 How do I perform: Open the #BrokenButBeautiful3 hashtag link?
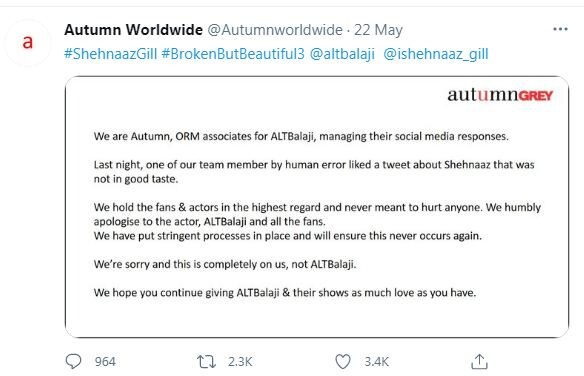click(233, 54)
